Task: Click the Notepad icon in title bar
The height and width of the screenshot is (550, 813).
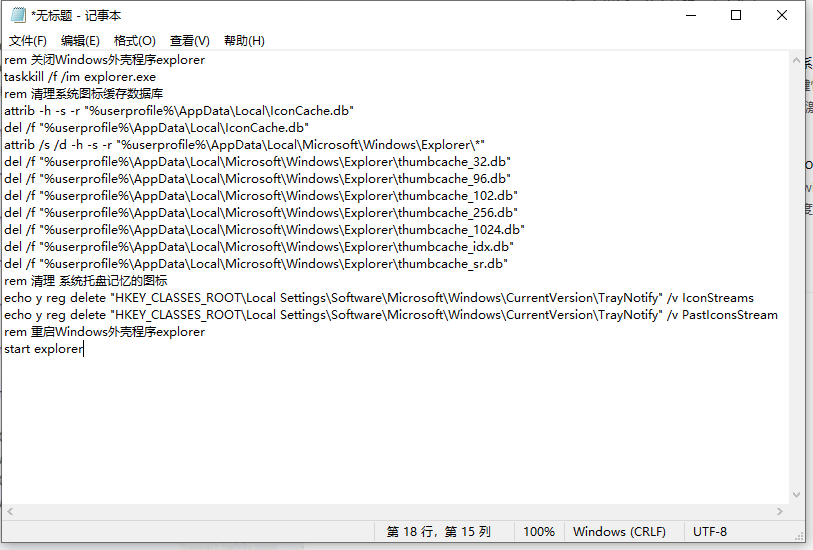Action: click(18, 15)
